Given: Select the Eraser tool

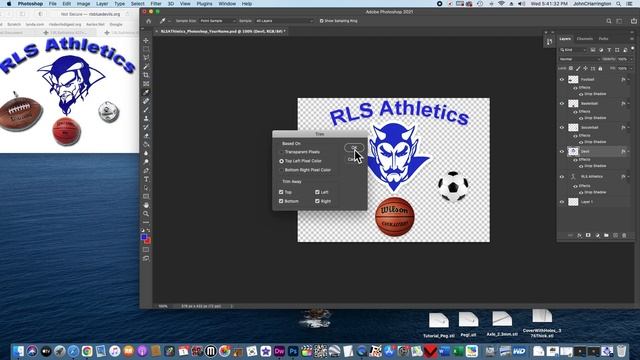Looking at the screenshot, I should coord(146,136).
